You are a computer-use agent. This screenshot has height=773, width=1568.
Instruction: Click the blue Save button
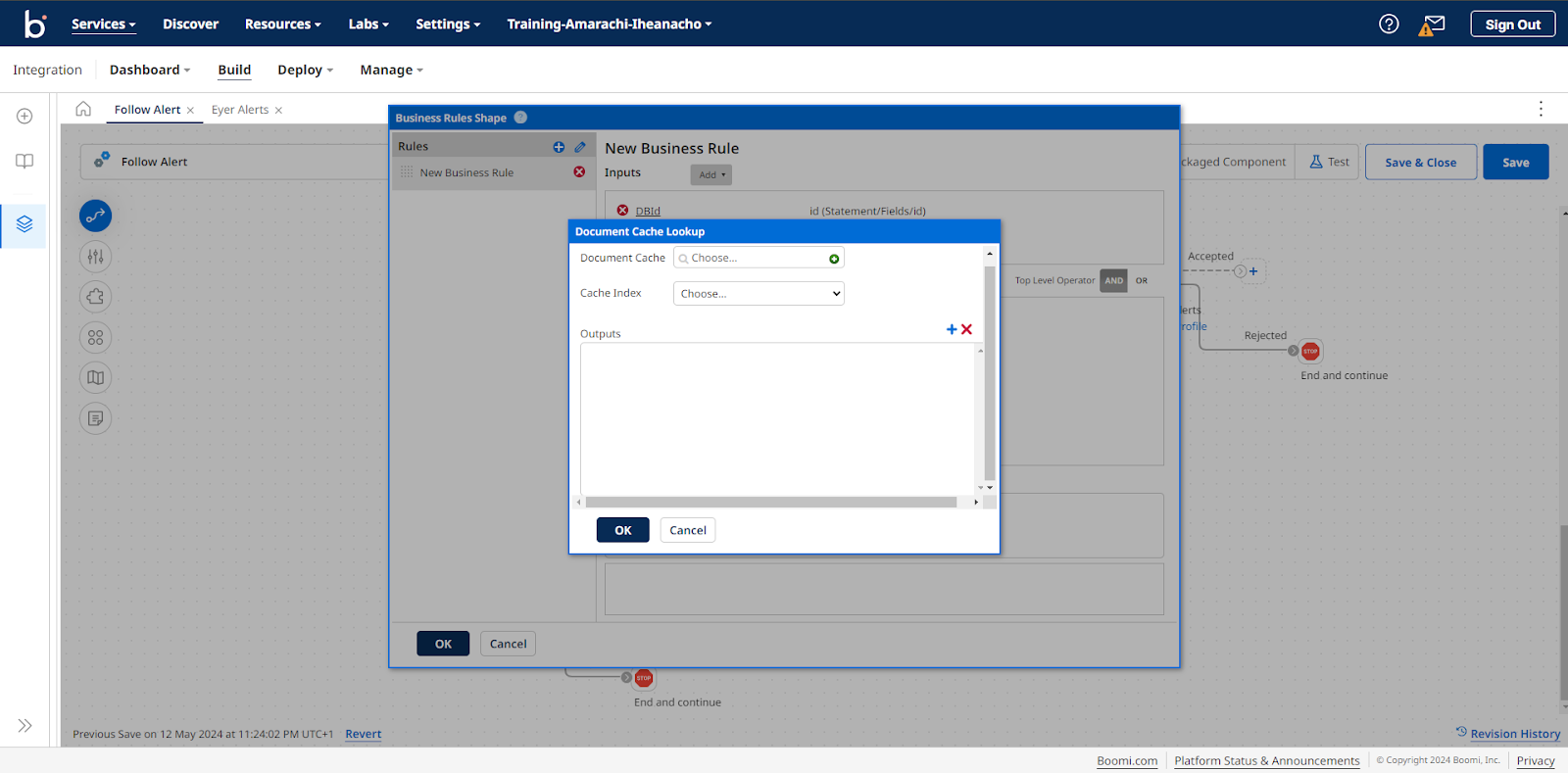1515,162
